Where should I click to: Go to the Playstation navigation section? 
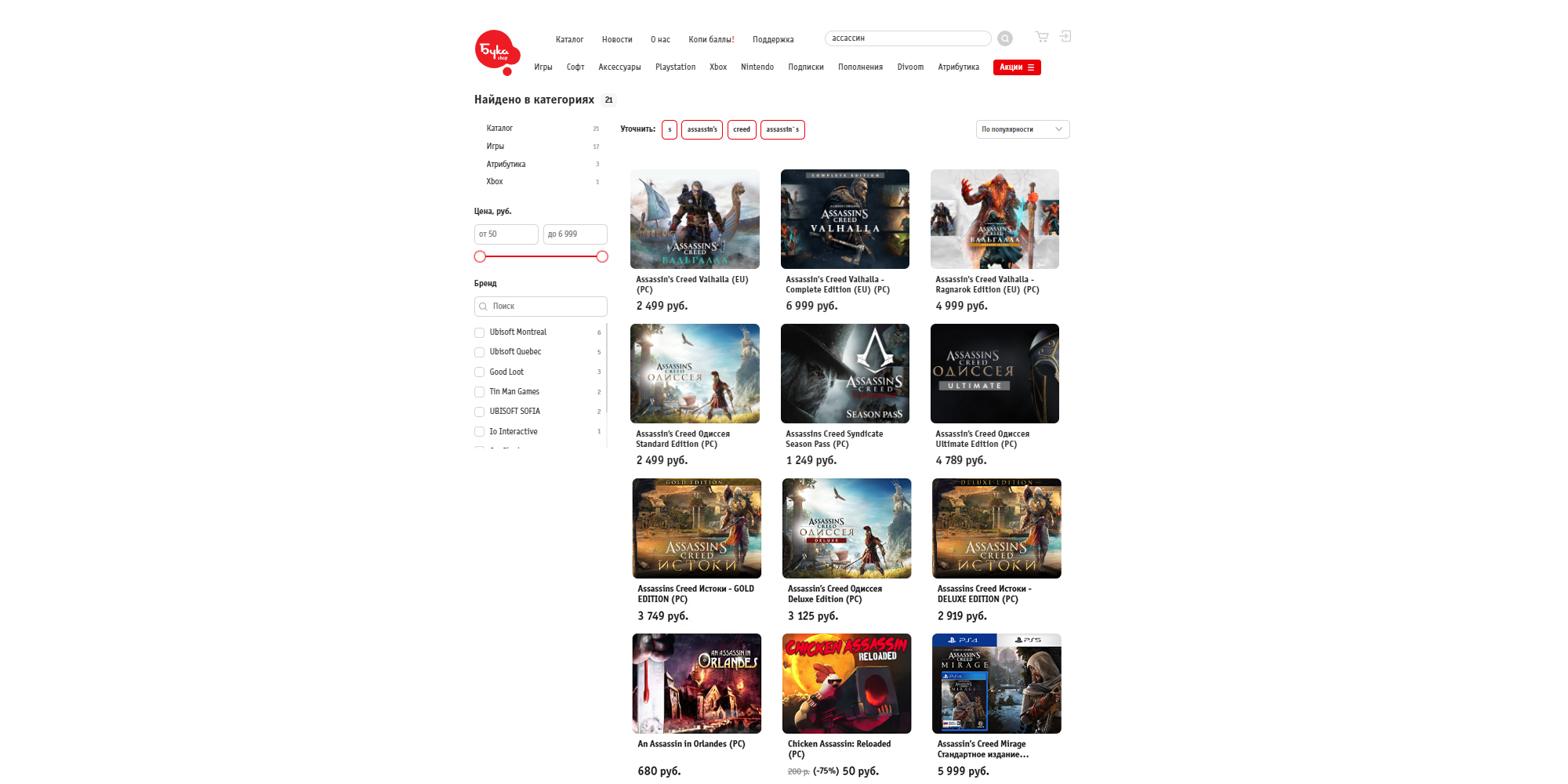tap(675, 67)
